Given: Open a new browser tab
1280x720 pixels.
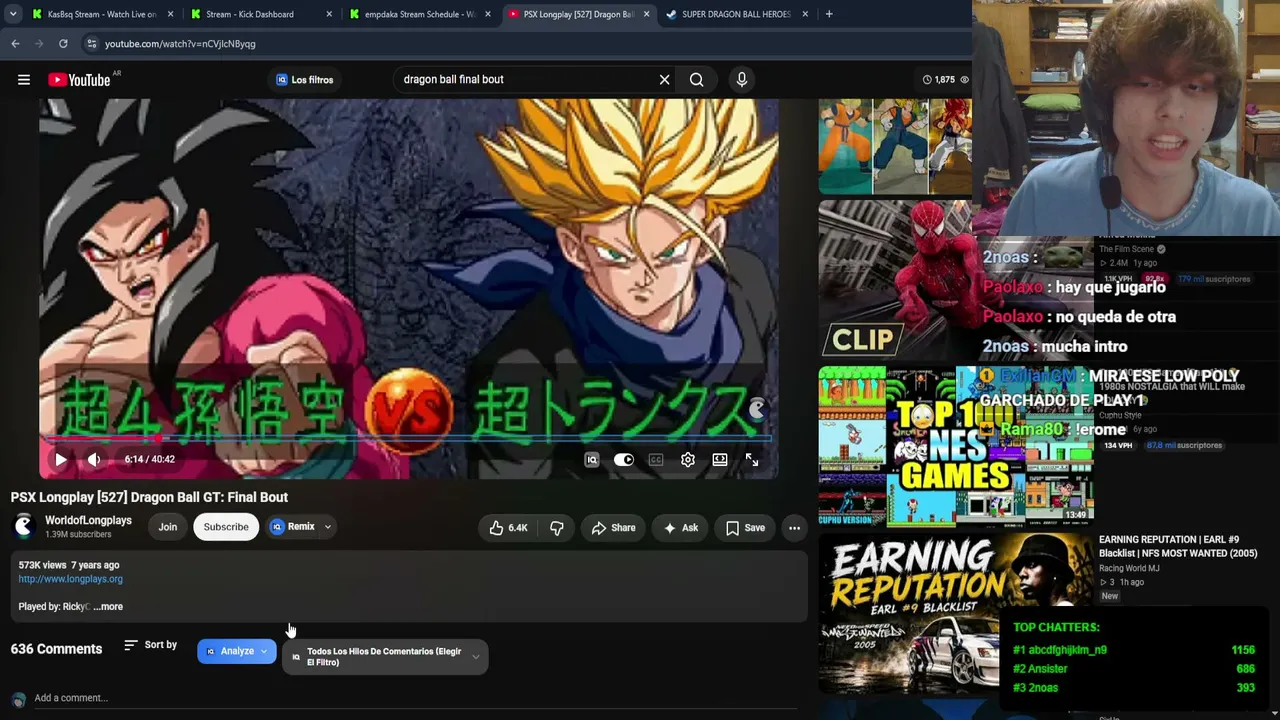Looking at the screenshot, I should 829,14.
